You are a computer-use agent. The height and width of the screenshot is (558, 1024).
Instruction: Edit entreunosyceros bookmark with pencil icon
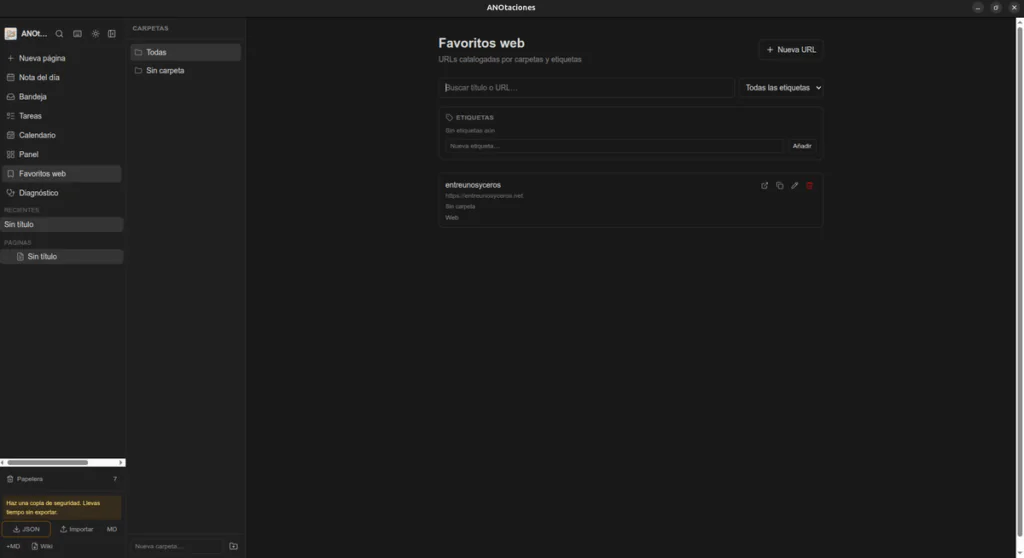(795, 186)
